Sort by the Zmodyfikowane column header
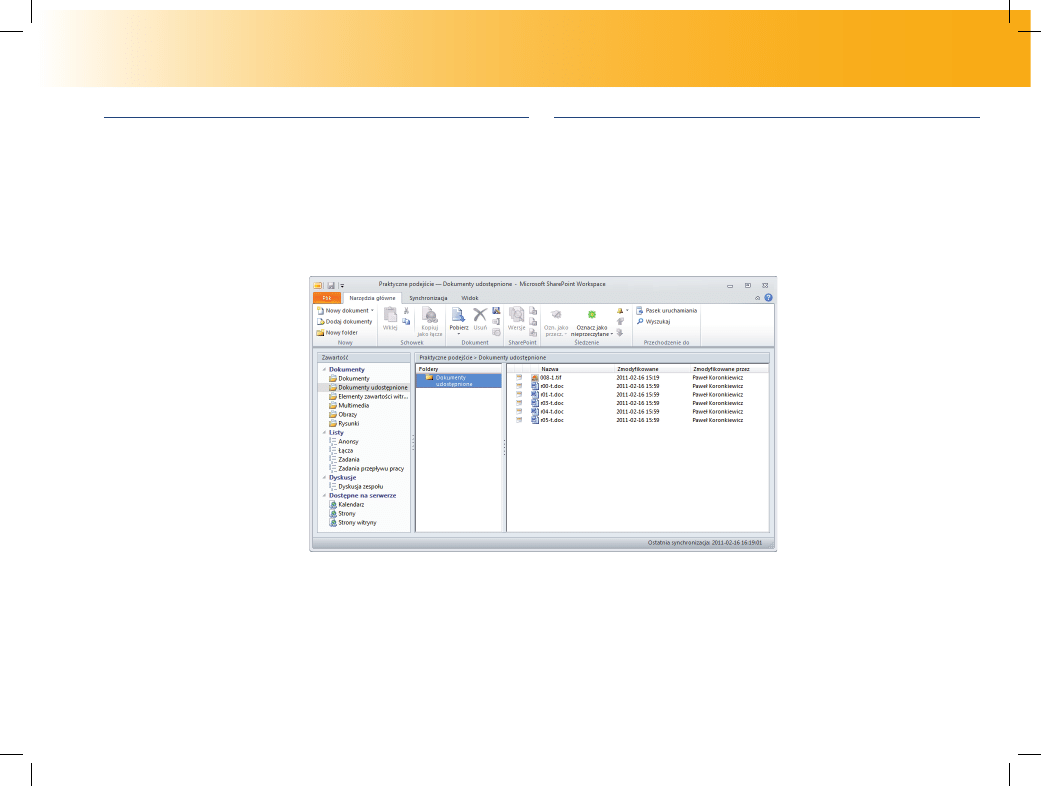The height and width of the screenshot is (786, 1041). [637, 369]
